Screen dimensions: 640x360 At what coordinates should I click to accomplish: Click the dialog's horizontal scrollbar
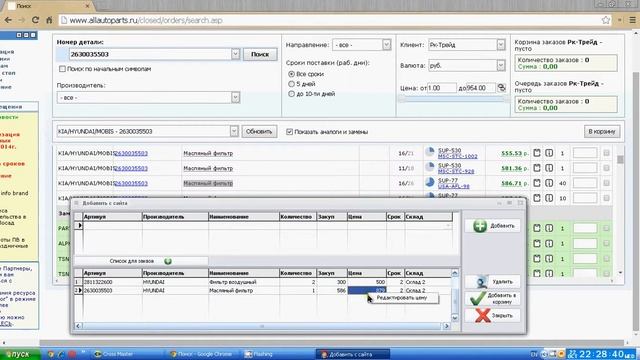pos(262,326)
